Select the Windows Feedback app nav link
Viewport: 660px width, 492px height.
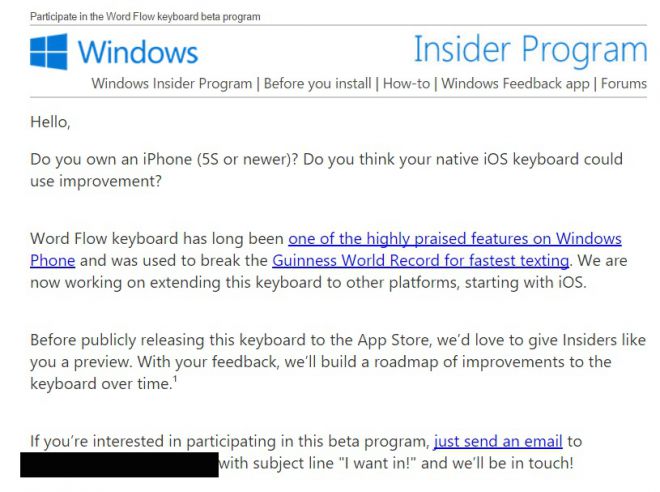(515, 84)
